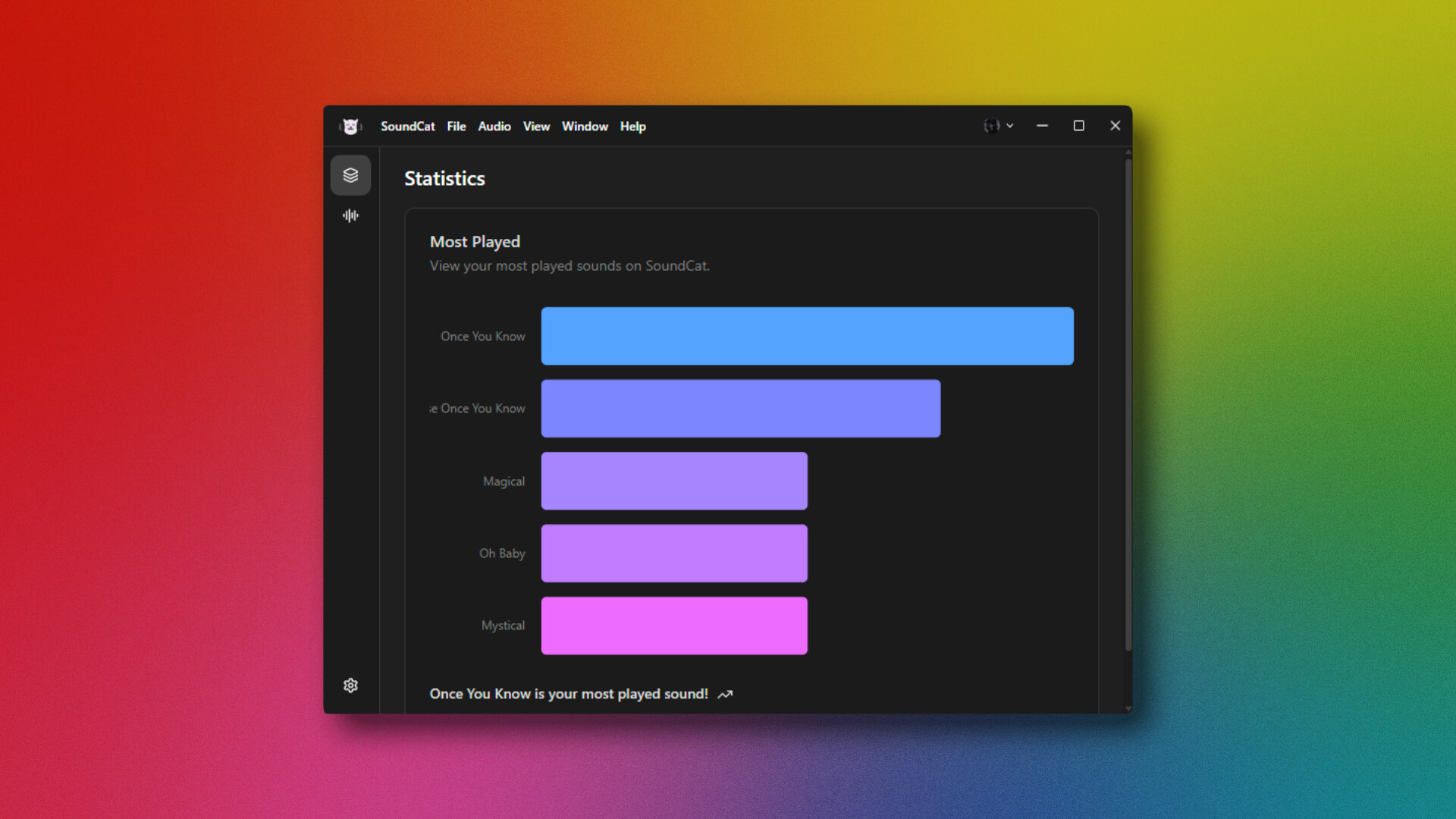Expand the account dropdown chevron
Image resolution: width=1456 pixels, height=819 pixels.
[x=1011, y=125]
